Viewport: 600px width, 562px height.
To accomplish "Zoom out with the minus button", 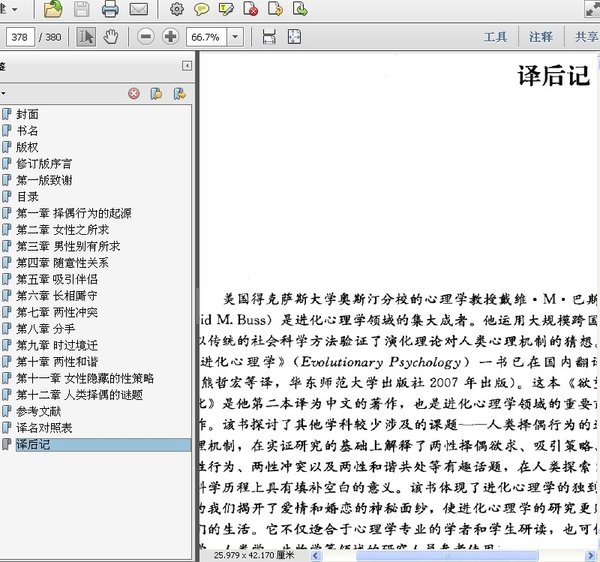I will click(x=146, y=37).
